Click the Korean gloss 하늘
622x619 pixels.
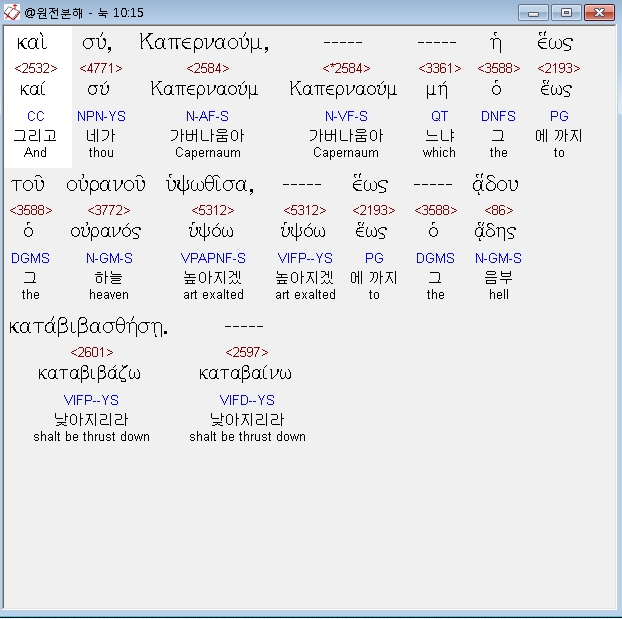(x=109, y=278)
